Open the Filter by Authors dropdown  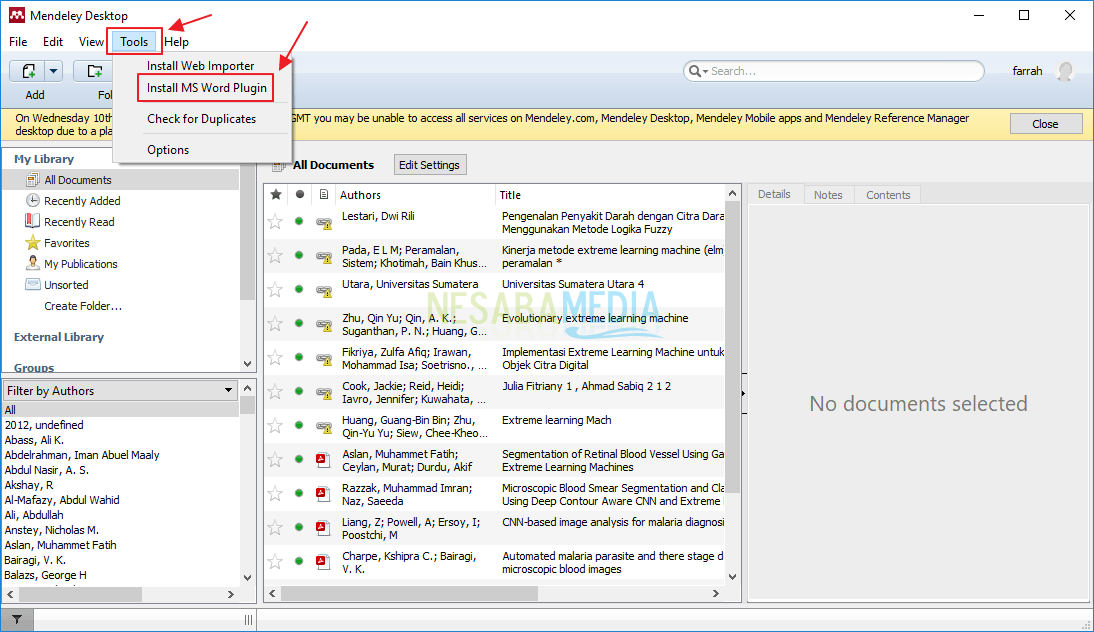point(120,391)
